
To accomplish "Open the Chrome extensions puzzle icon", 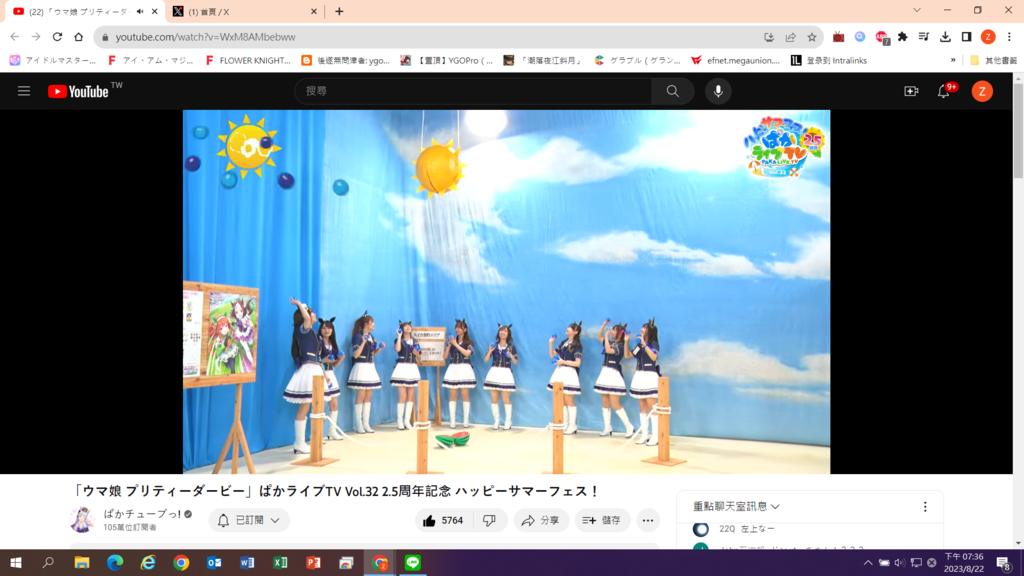I will pos(903,37).
